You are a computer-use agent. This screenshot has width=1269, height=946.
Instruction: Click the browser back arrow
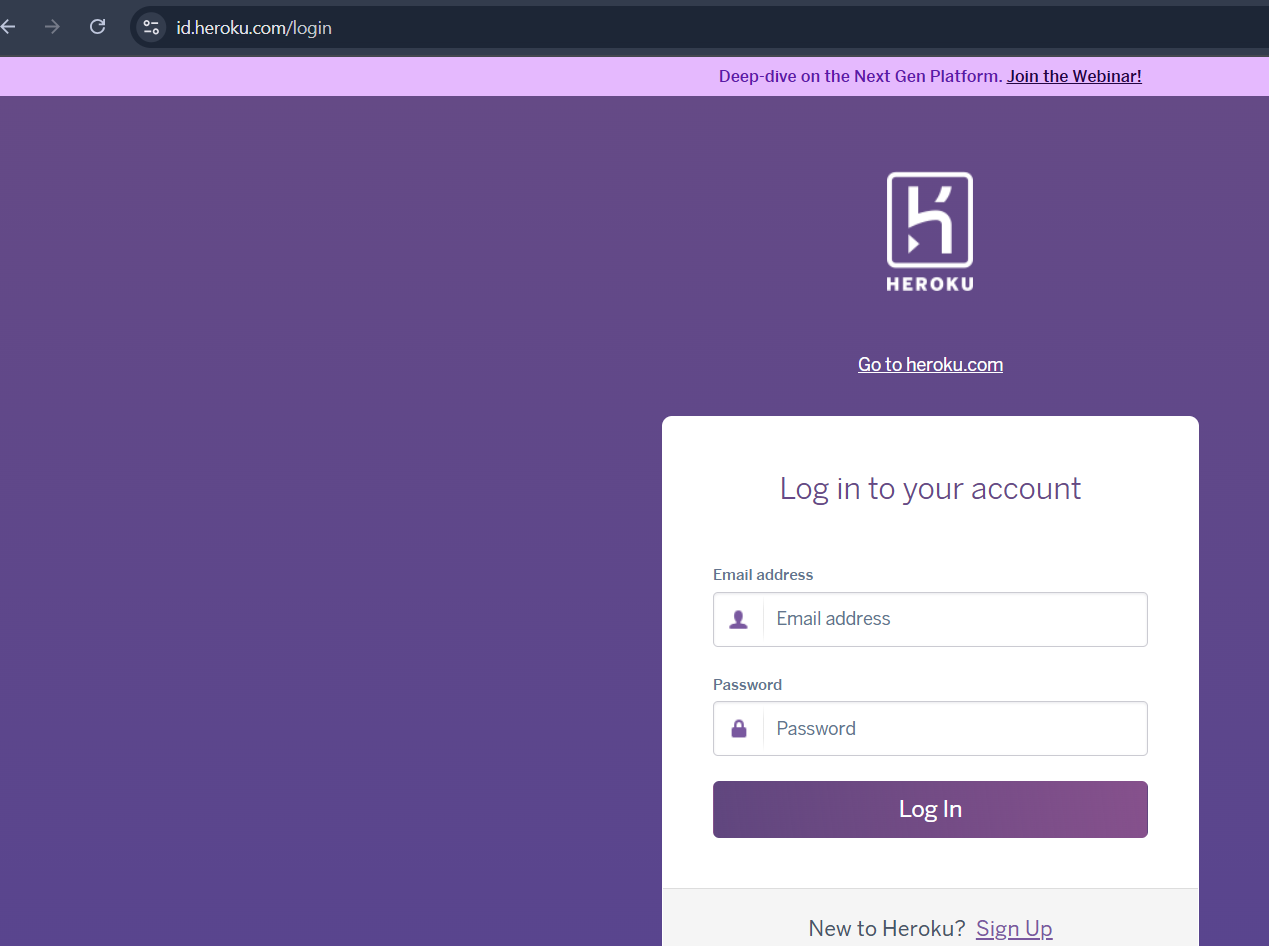(7, 27)
